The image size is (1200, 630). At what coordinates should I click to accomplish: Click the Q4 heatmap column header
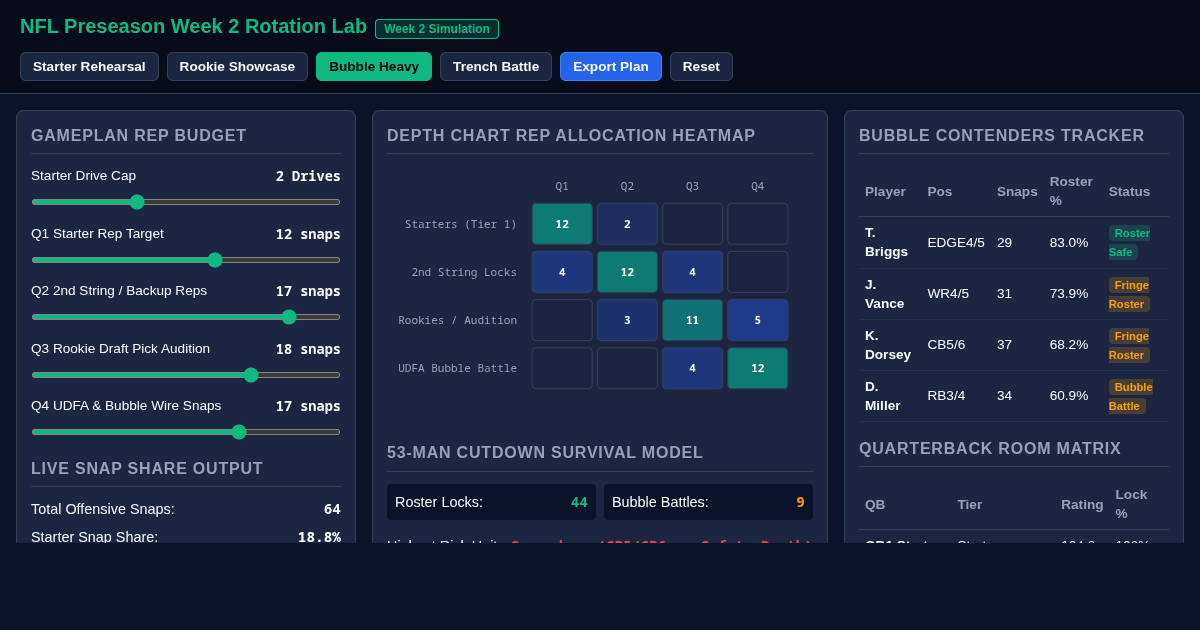(758, 186)
